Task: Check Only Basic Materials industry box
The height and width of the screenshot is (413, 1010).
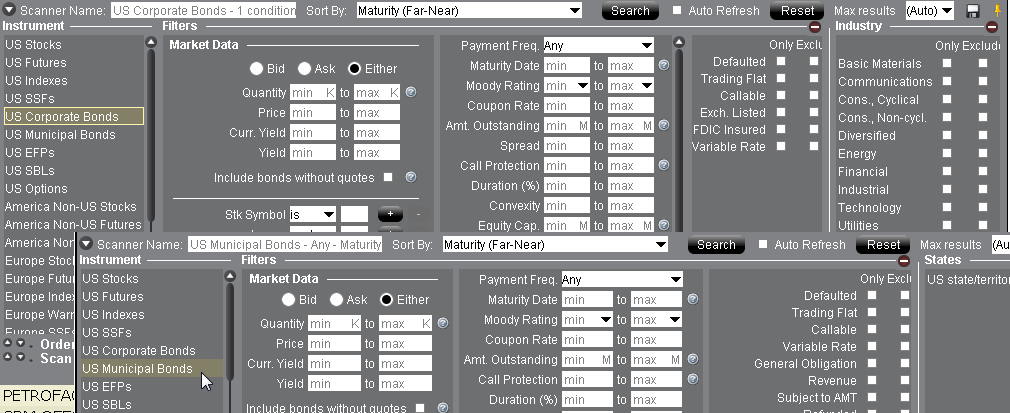Action: click(946, 63)
